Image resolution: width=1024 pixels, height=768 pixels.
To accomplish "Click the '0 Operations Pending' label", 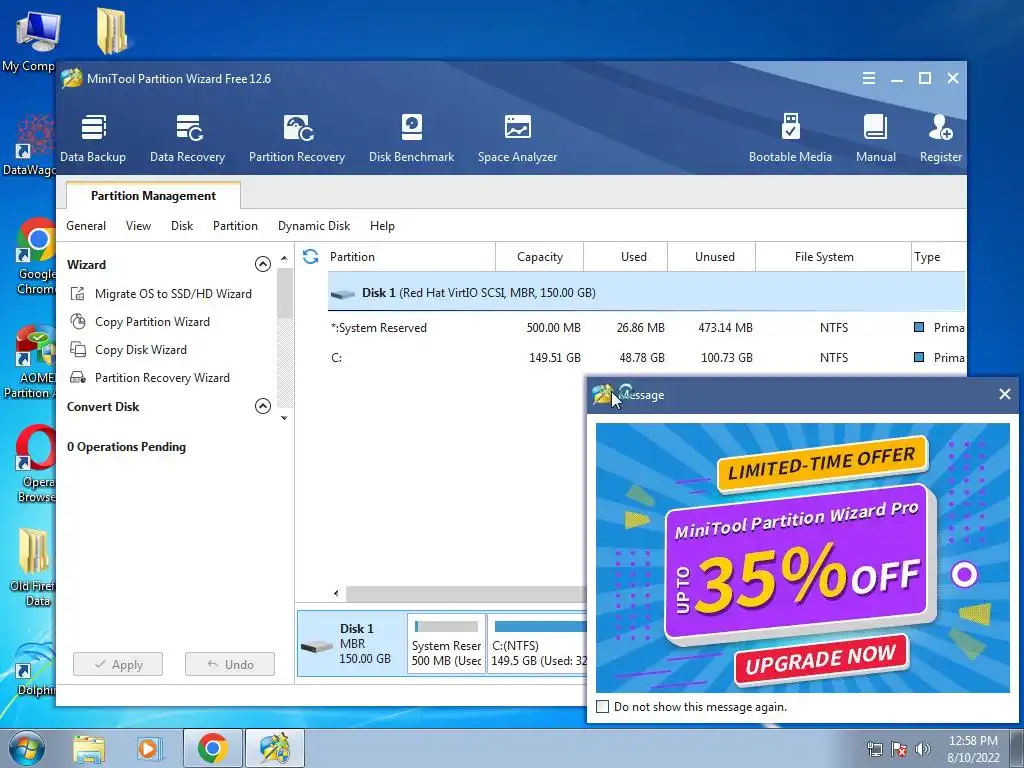I will pyautogui.click(x=127, y=447).
